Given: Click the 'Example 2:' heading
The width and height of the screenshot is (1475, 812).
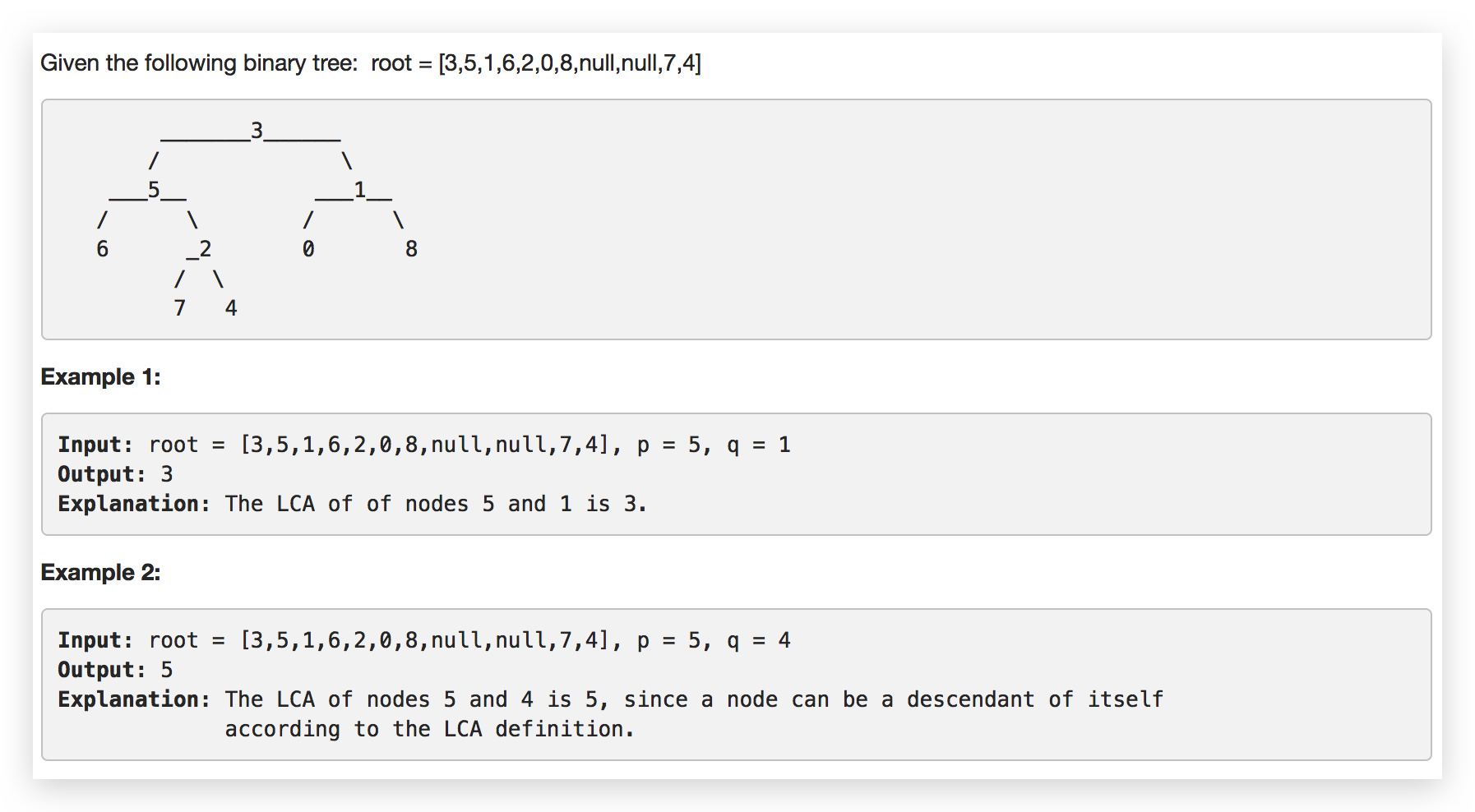Looking at the screenshot, I should pyautogui.click(x=100, y=572).
